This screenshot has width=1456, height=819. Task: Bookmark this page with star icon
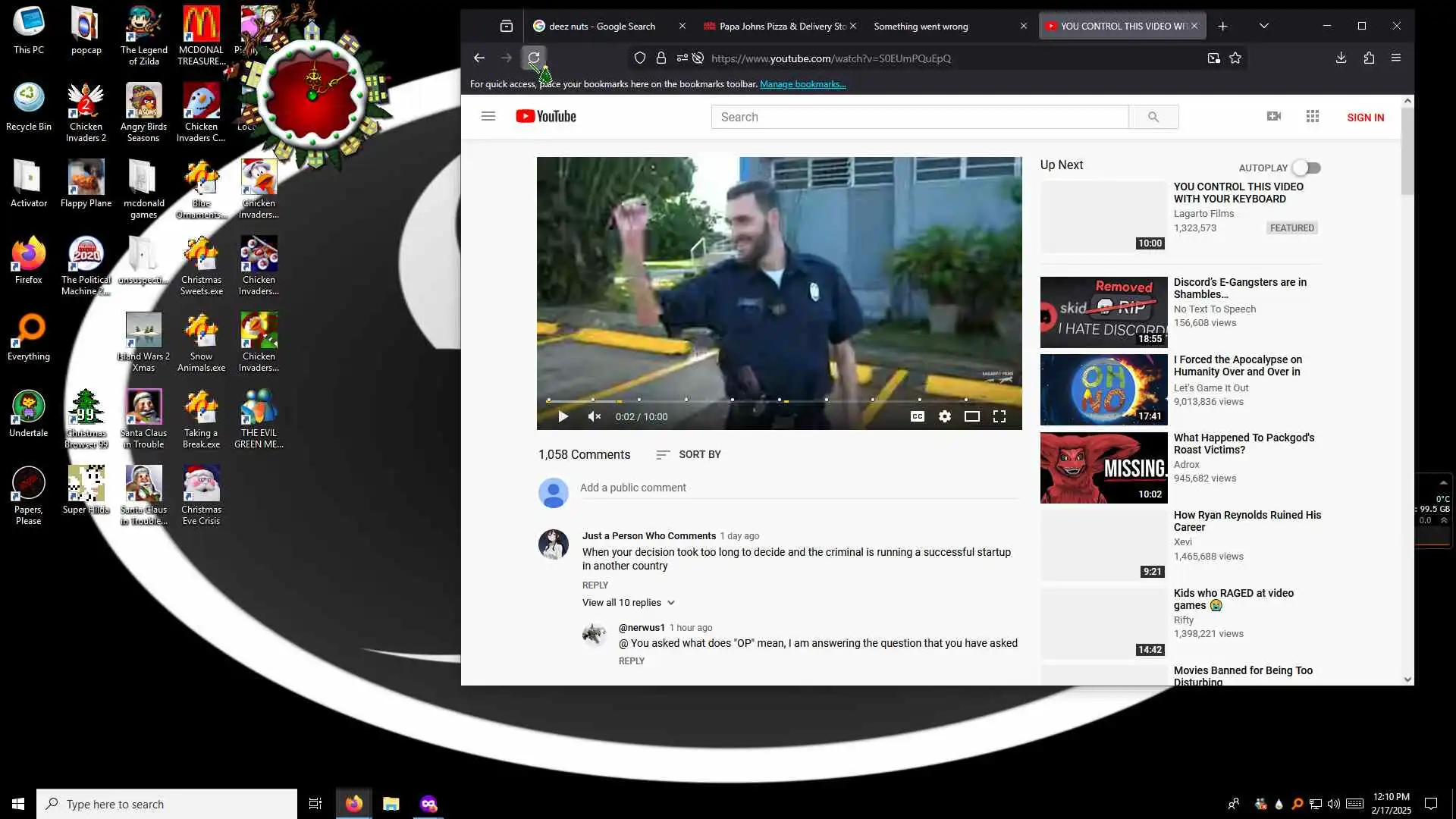[x=1235, y=58]
